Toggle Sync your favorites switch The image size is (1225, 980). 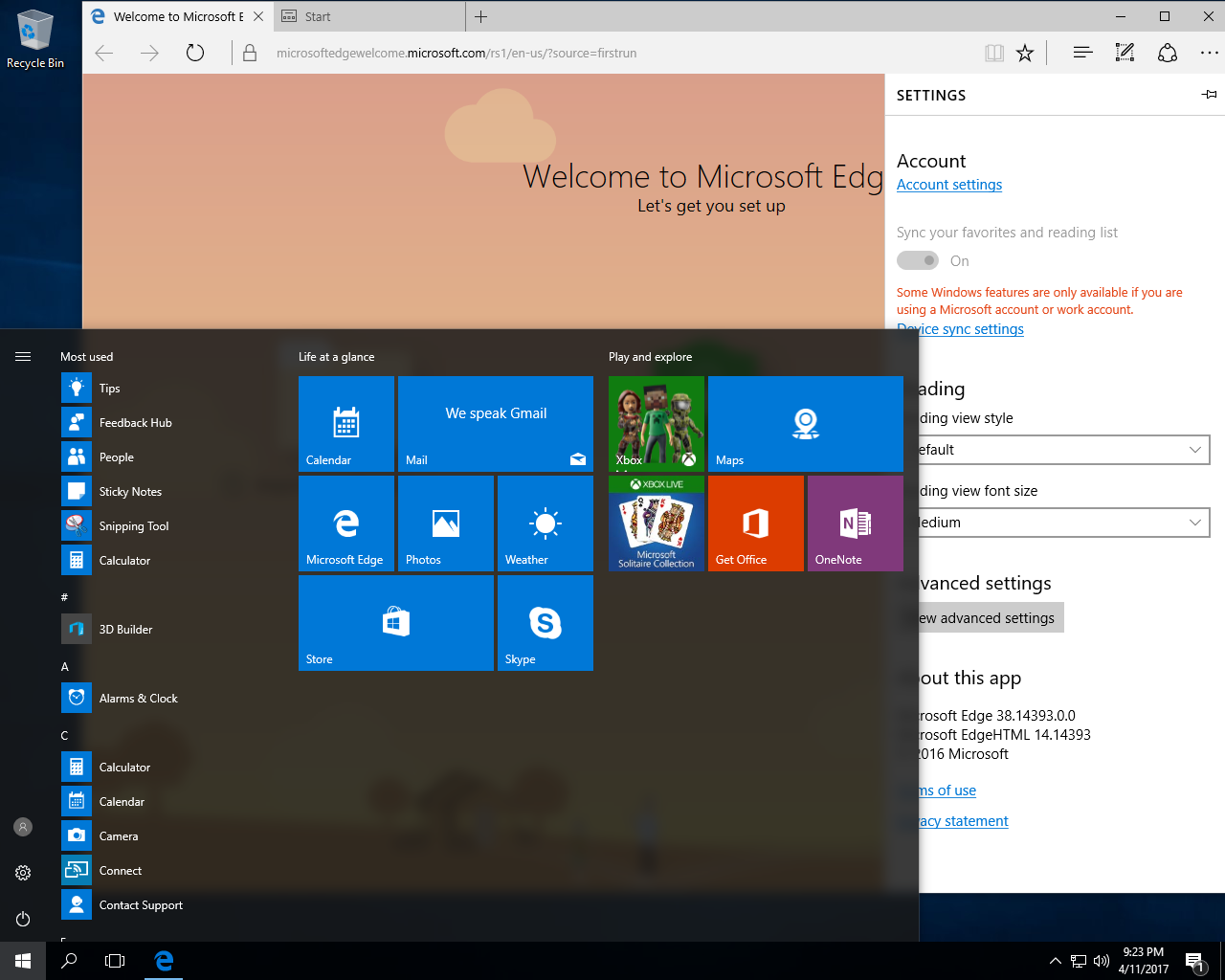tap(918, 260)
